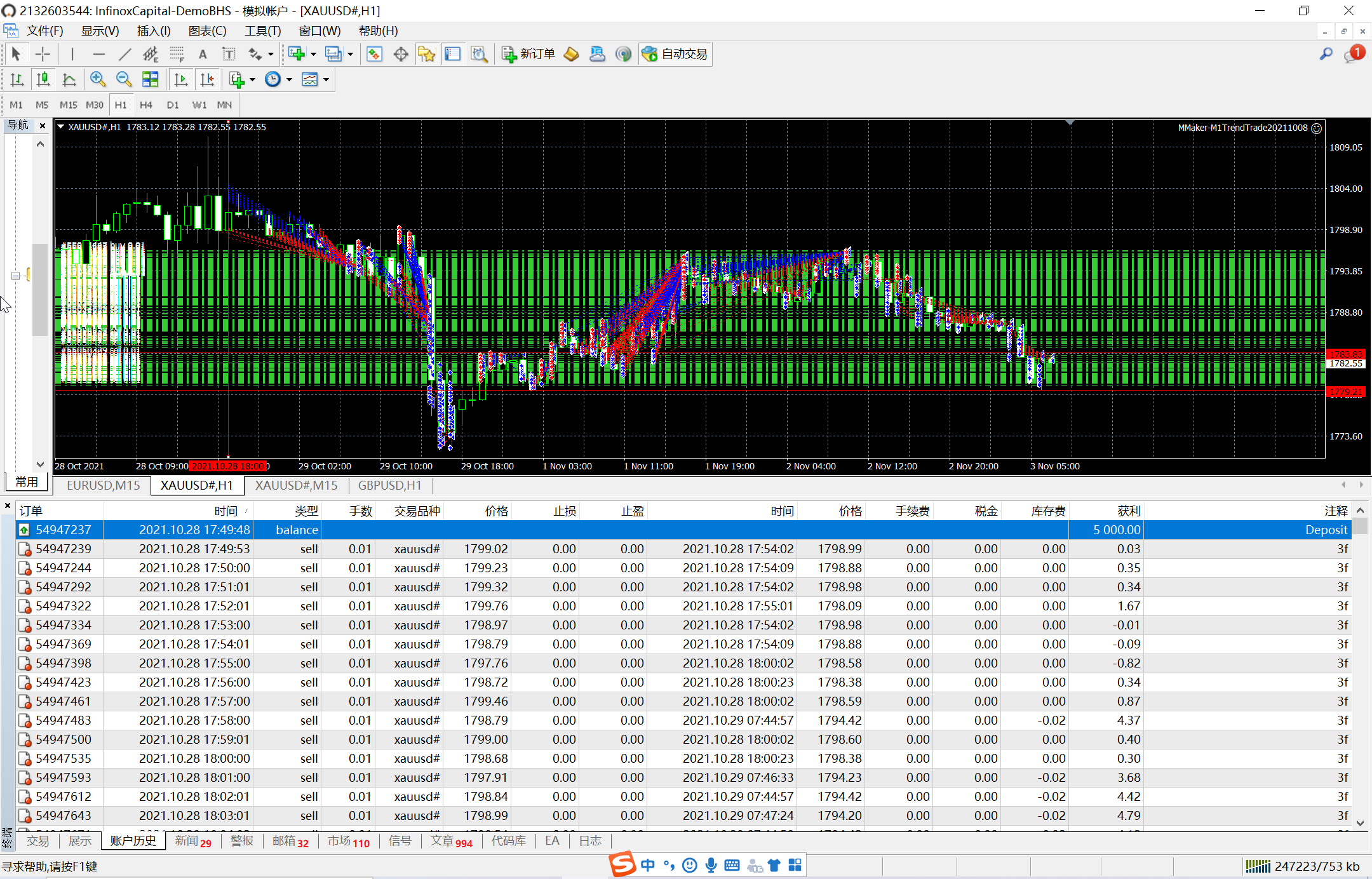Open the 工具(T) menu
The height and width of the screenshot is (879, 1372).
pyautogui.click(x=263, y=30)
